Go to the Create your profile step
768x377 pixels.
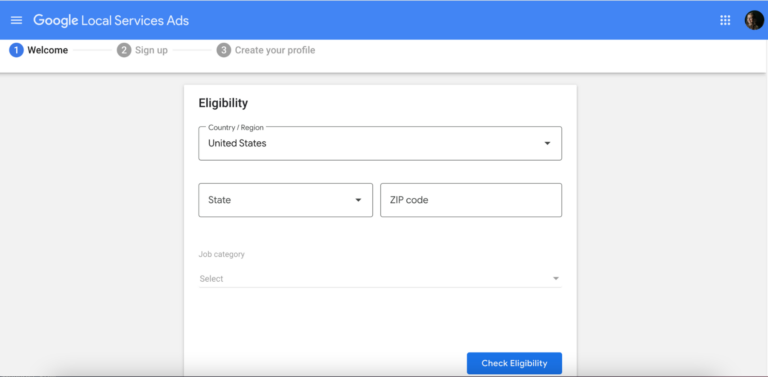click(275, 50)
